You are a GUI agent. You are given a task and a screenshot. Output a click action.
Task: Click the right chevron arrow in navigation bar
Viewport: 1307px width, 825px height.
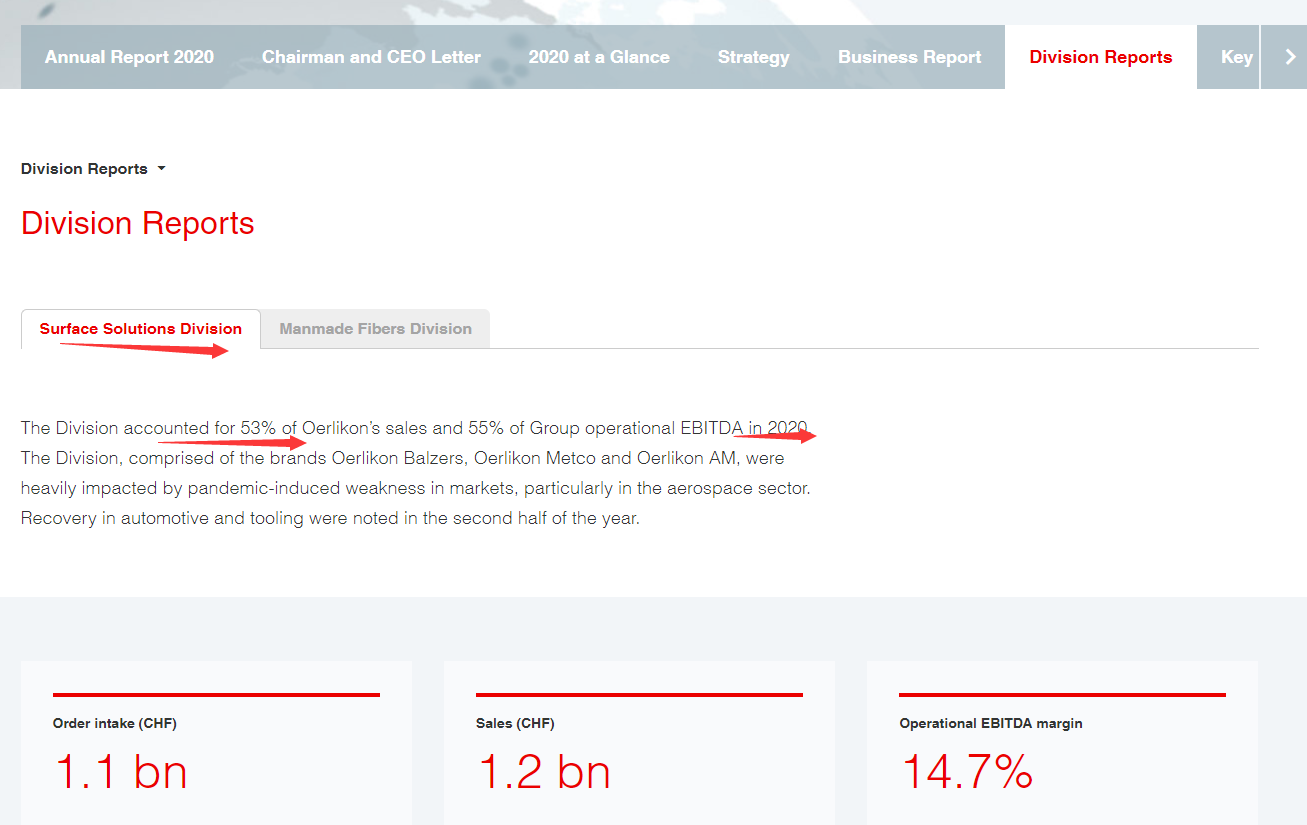[1290, 57]
